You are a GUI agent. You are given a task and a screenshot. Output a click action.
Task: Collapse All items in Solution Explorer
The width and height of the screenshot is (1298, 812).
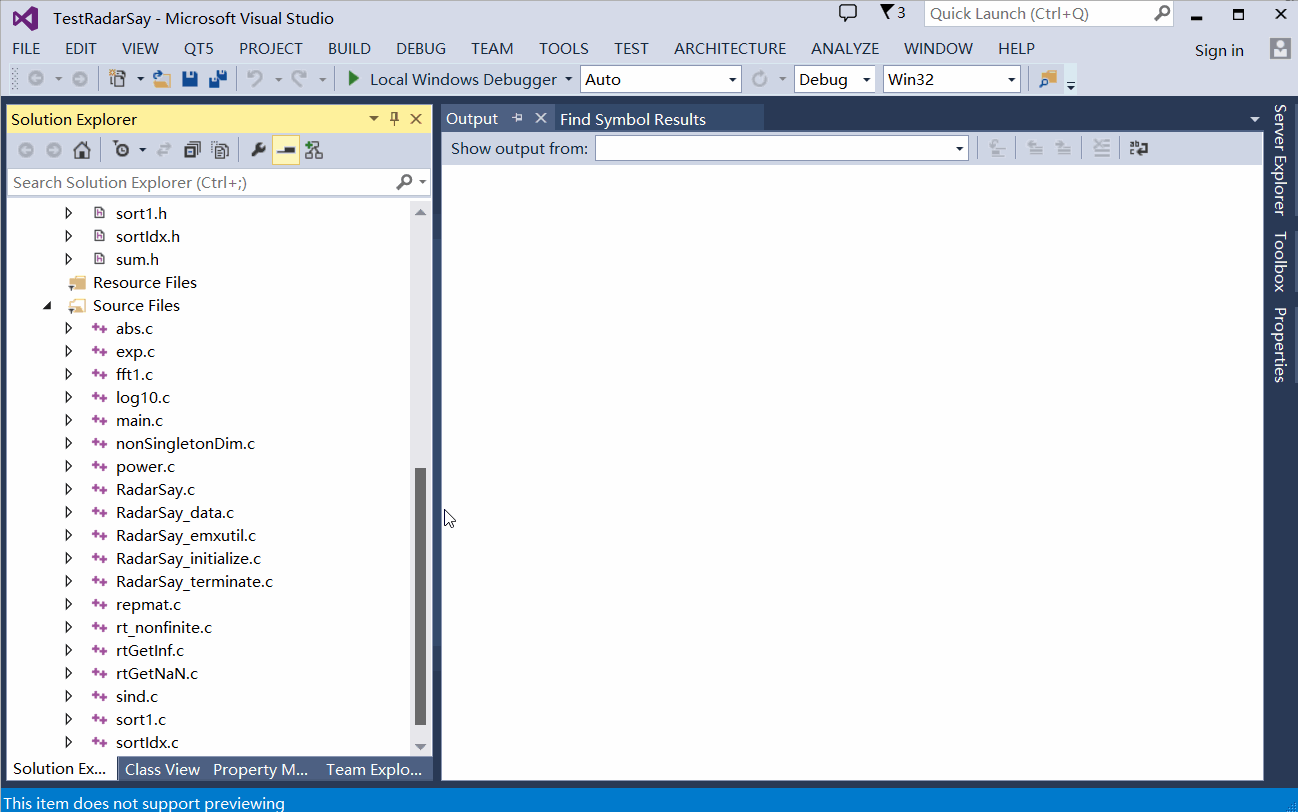pyautogui.click(x=191, y=149)
